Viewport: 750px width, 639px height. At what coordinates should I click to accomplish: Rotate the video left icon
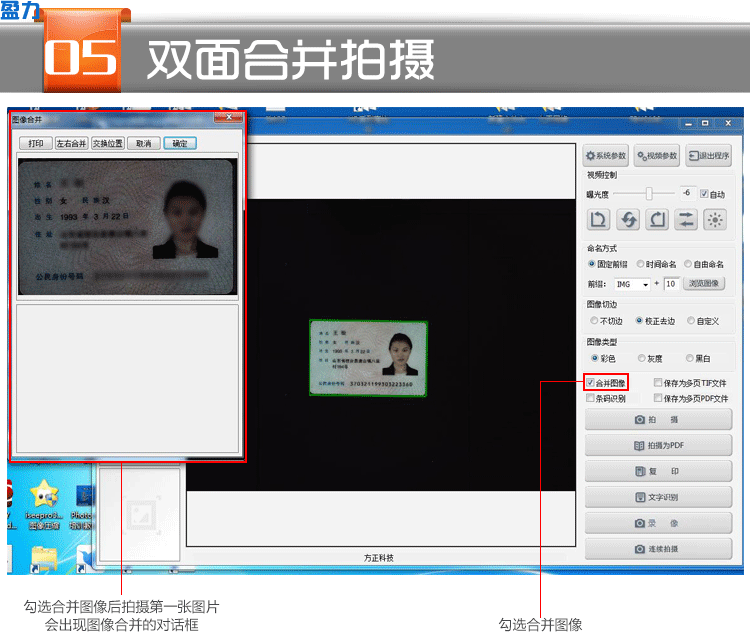598,220
